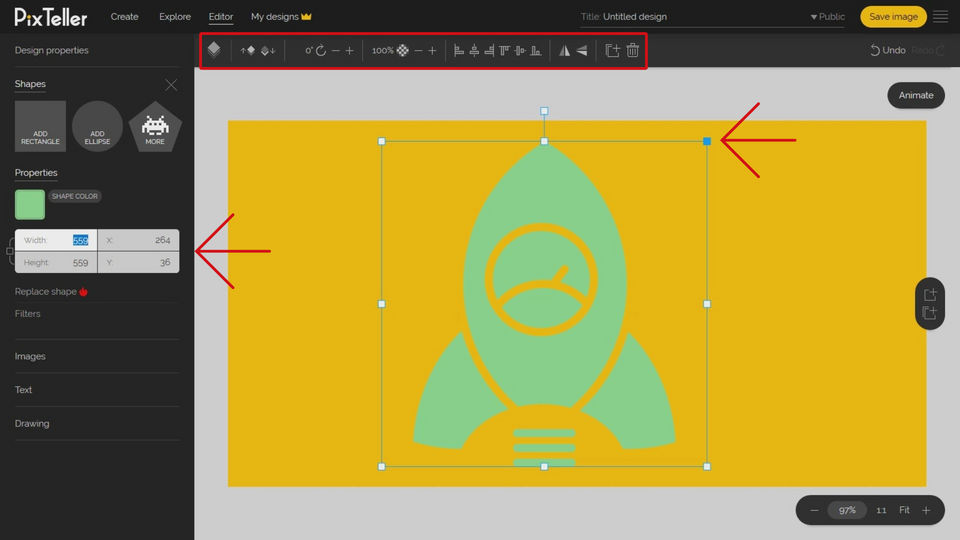Expand the Filters section
This screenshot has width=960, height=540.
click(28, 313)
